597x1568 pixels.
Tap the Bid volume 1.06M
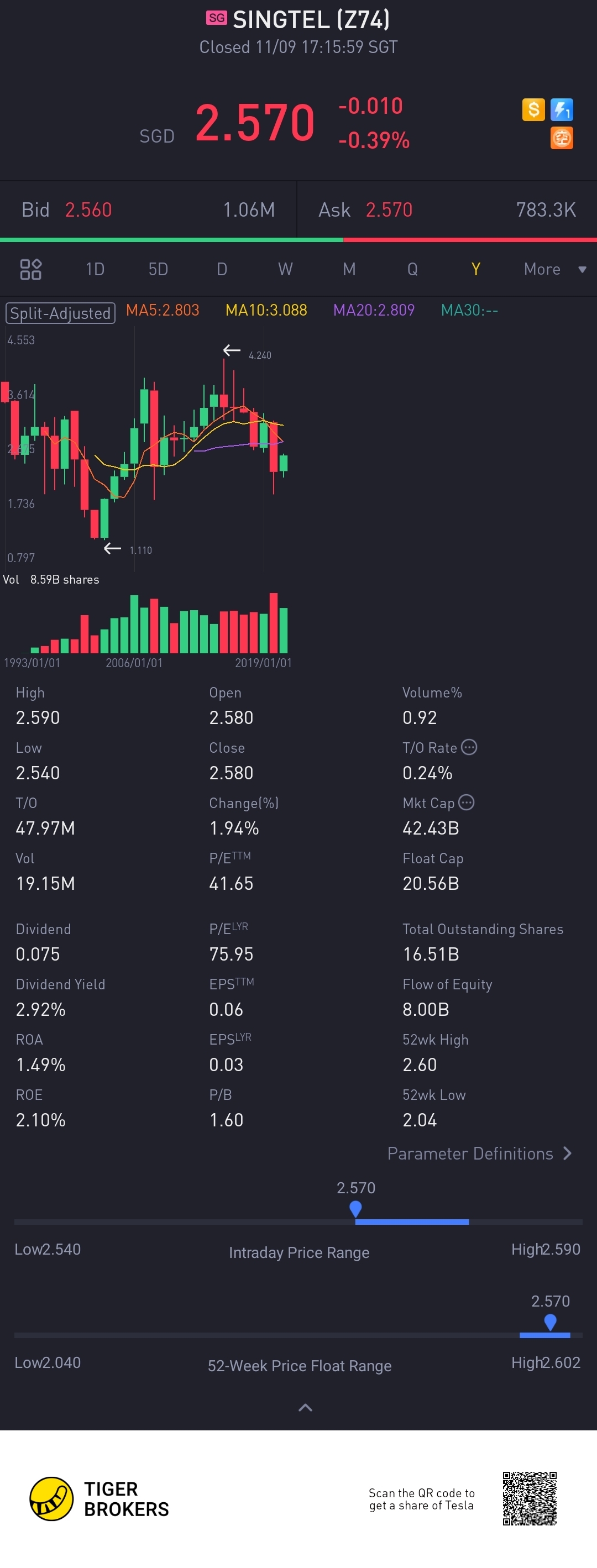249,210
